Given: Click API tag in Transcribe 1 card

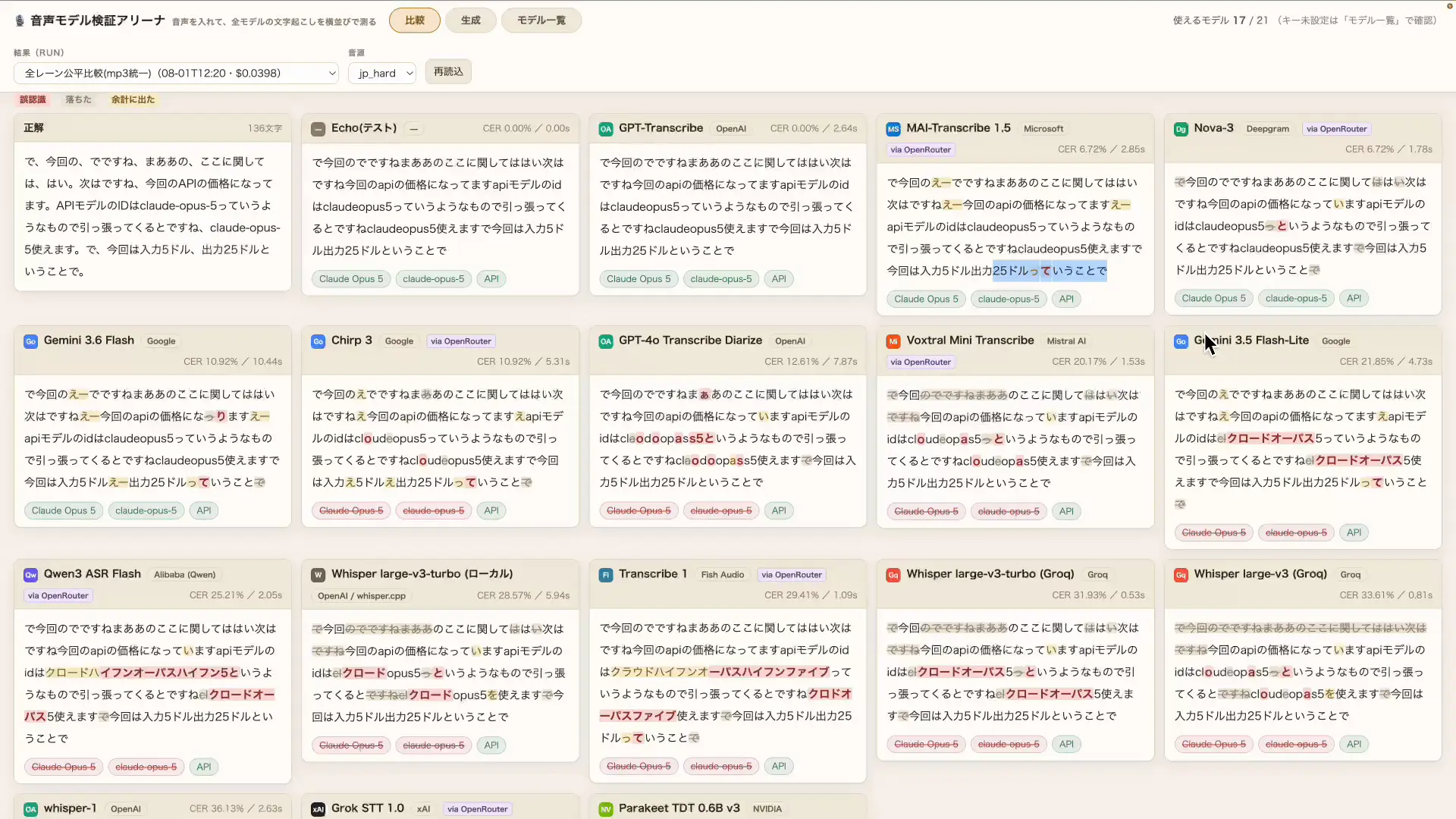Looking at the screenshot, I should (x=779, y=766).
